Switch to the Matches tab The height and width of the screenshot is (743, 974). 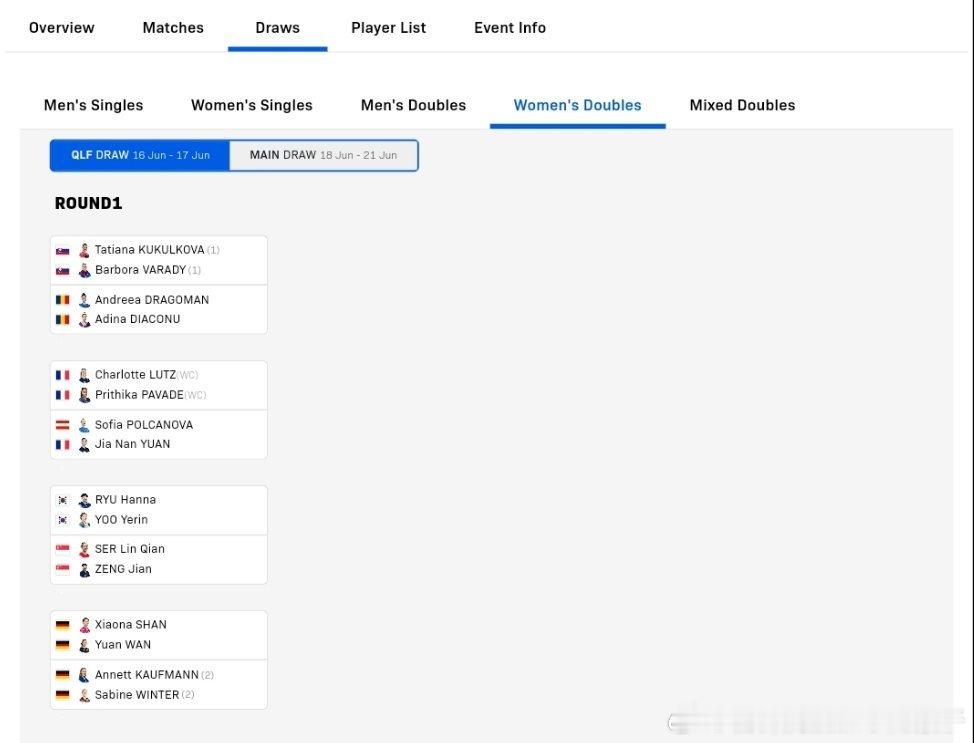click(x=173, y=28)
